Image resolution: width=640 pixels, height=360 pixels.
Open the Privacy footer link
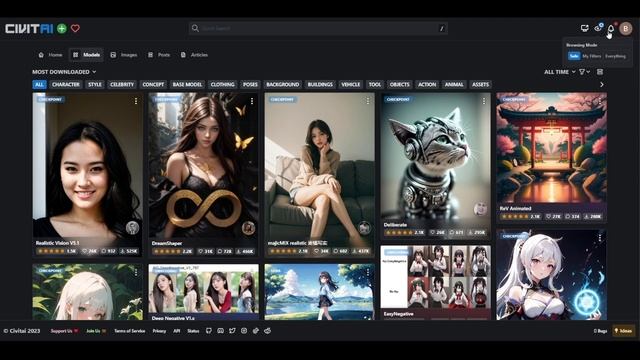[159, 331]
